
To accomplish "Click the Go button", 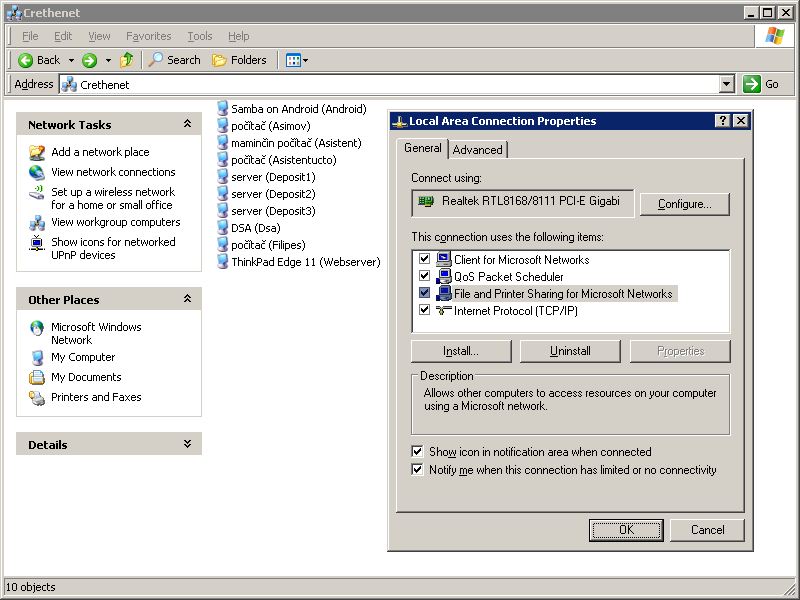I will (x=762, y=84).
